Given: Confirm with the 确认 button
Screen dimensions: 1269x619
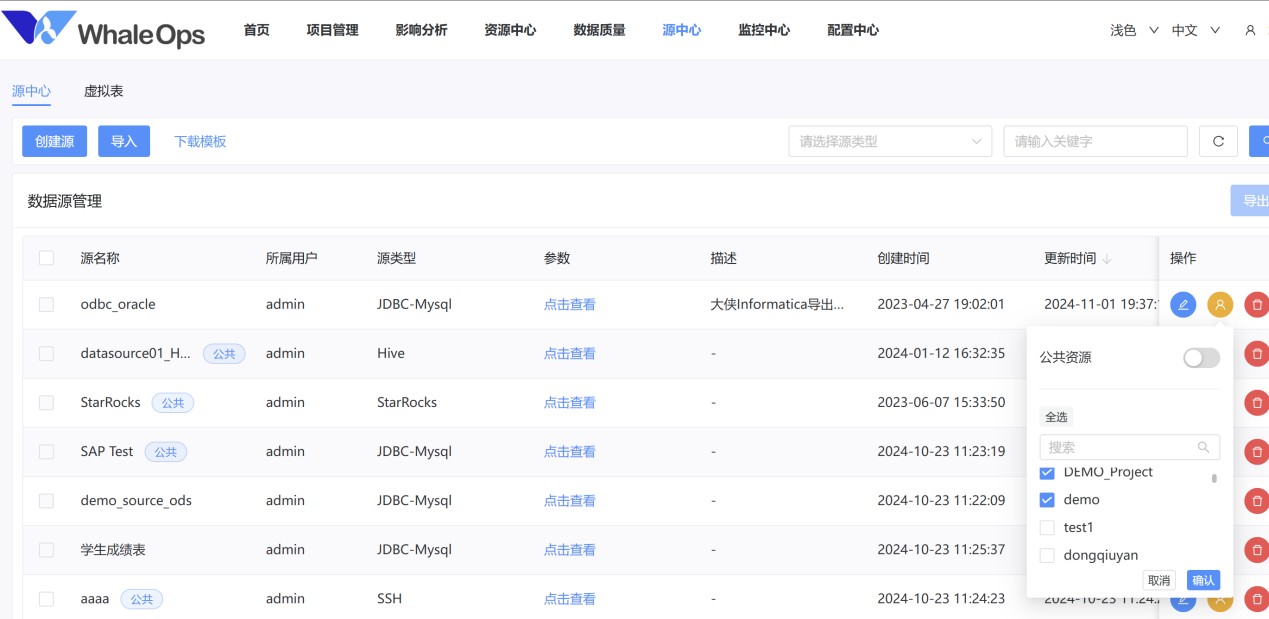Looking at the screenshot, I should pos(1204,580).
